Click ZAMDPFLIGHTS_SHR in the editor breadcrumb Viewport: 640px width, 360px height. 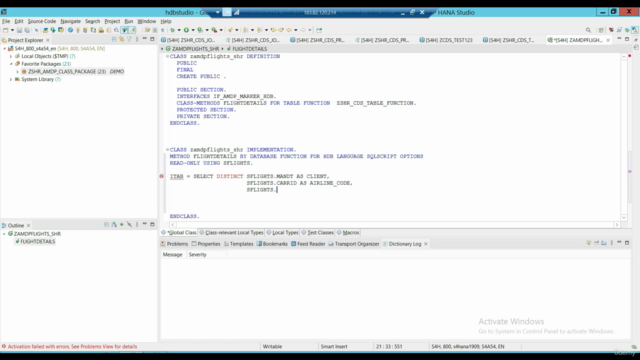(x=195, y=49)
